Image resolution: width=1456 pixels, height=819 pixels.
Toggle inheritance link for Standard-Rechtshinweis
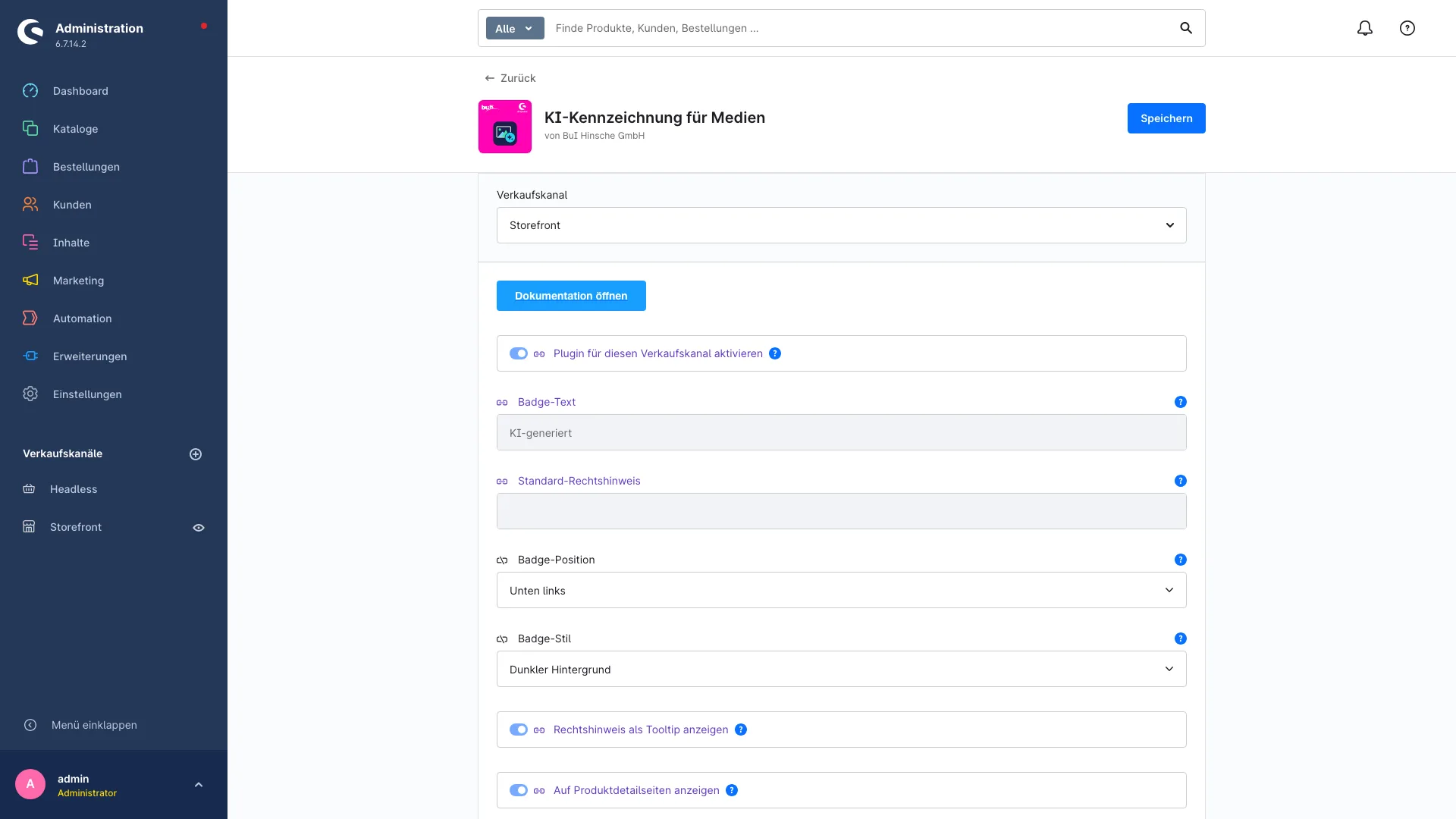502,482
